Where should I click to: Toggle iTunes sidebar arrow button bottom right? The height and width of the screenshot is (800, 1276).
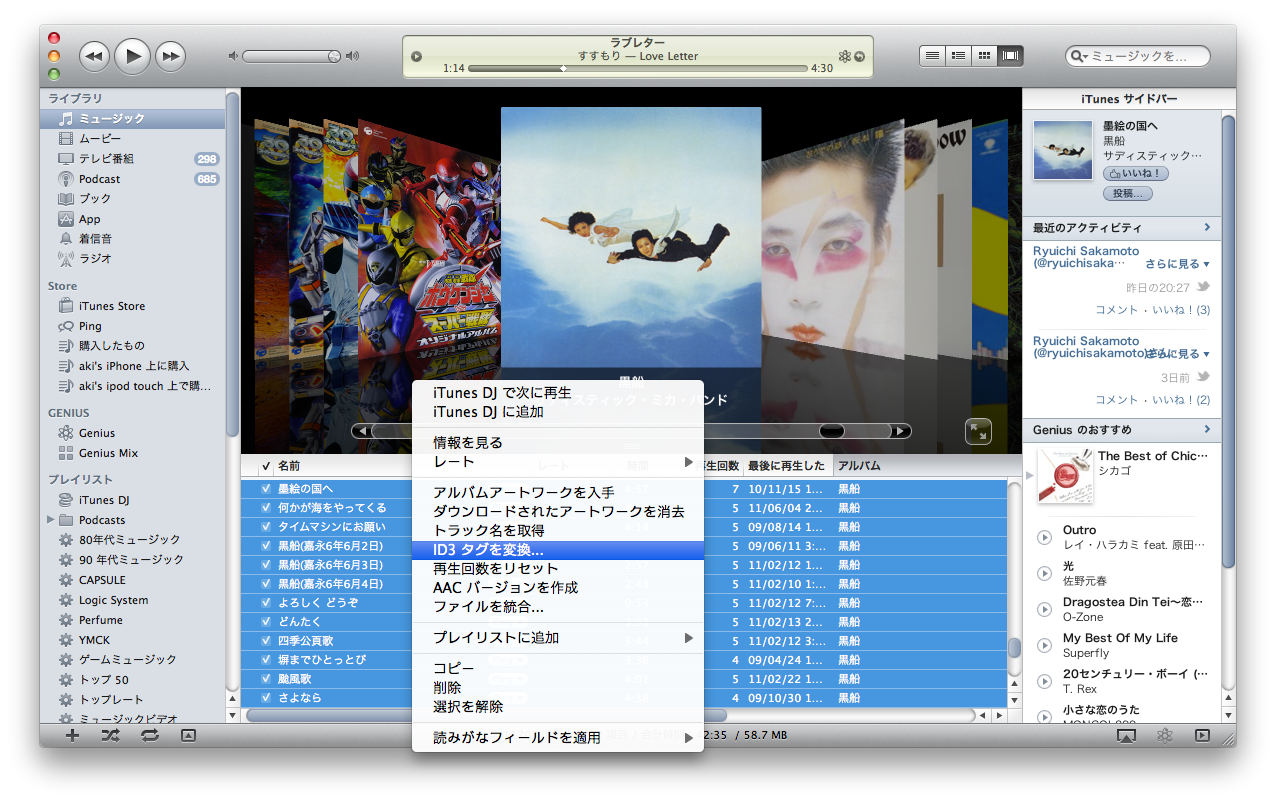click(1202, 735)
